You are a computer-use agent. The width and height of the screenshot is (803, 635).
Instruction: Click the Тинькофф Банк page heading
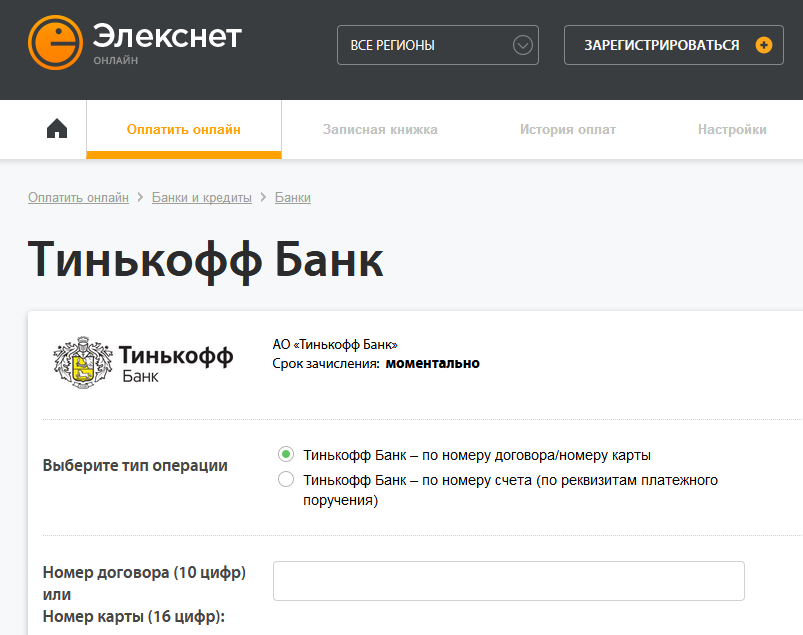click(x=205, y=261)
